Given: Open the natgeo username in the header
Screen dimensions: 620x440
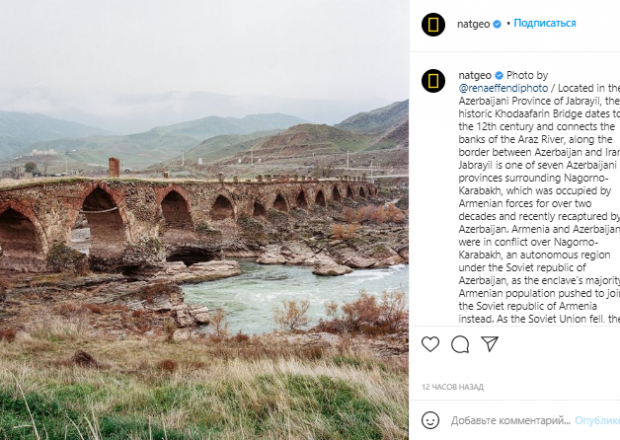Looking at the screenshot, I should 473,24.
